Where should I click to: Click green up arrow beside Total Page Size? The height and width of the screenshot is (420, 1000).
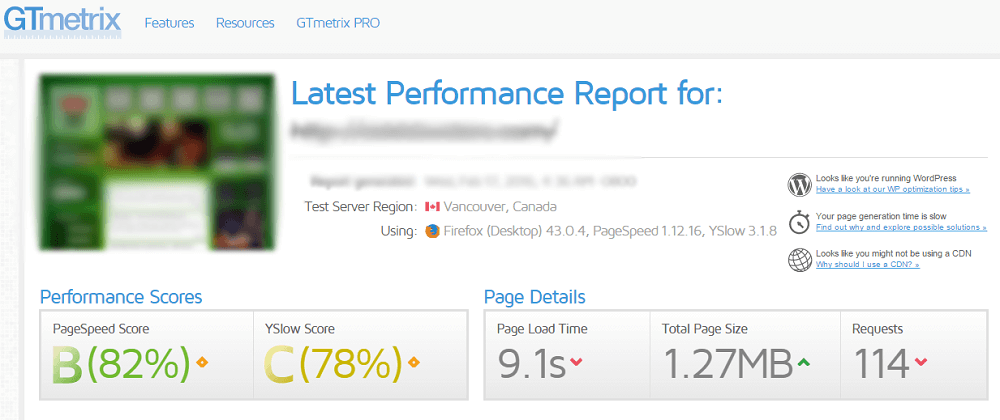pos(804,362)
